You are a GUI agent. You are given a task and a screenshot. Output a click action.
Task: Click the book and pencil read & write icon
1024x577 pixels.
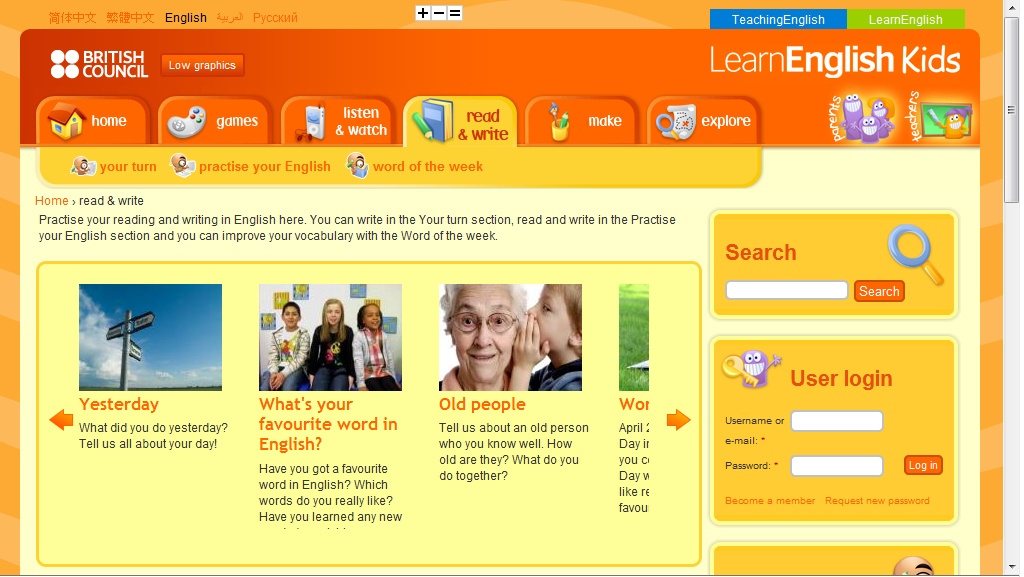click(x=432, y=121)
